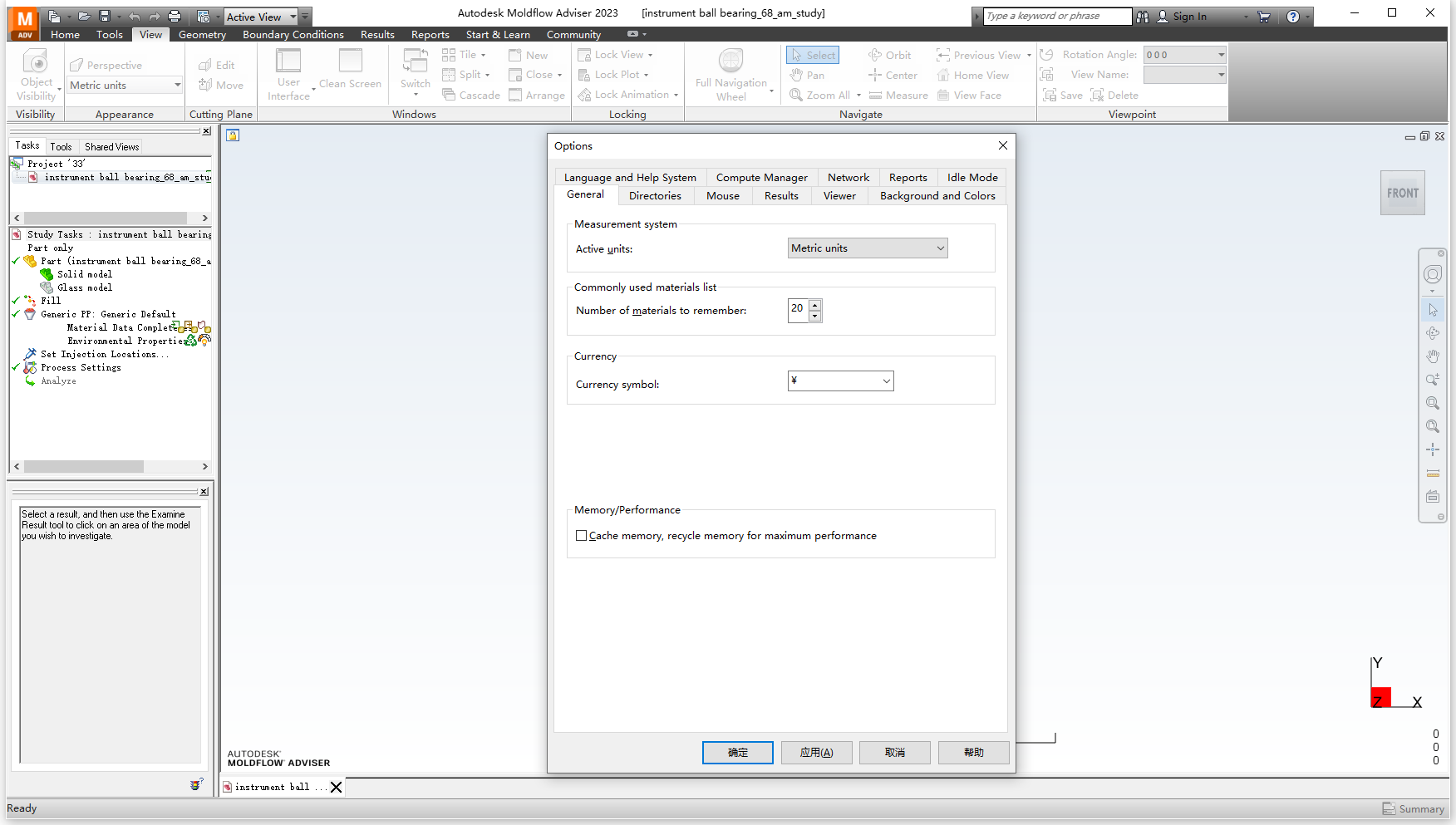Click the Move cutting plane icon
The width and height of the screenshot is (1456, 825).
click(x=205, y=85)
